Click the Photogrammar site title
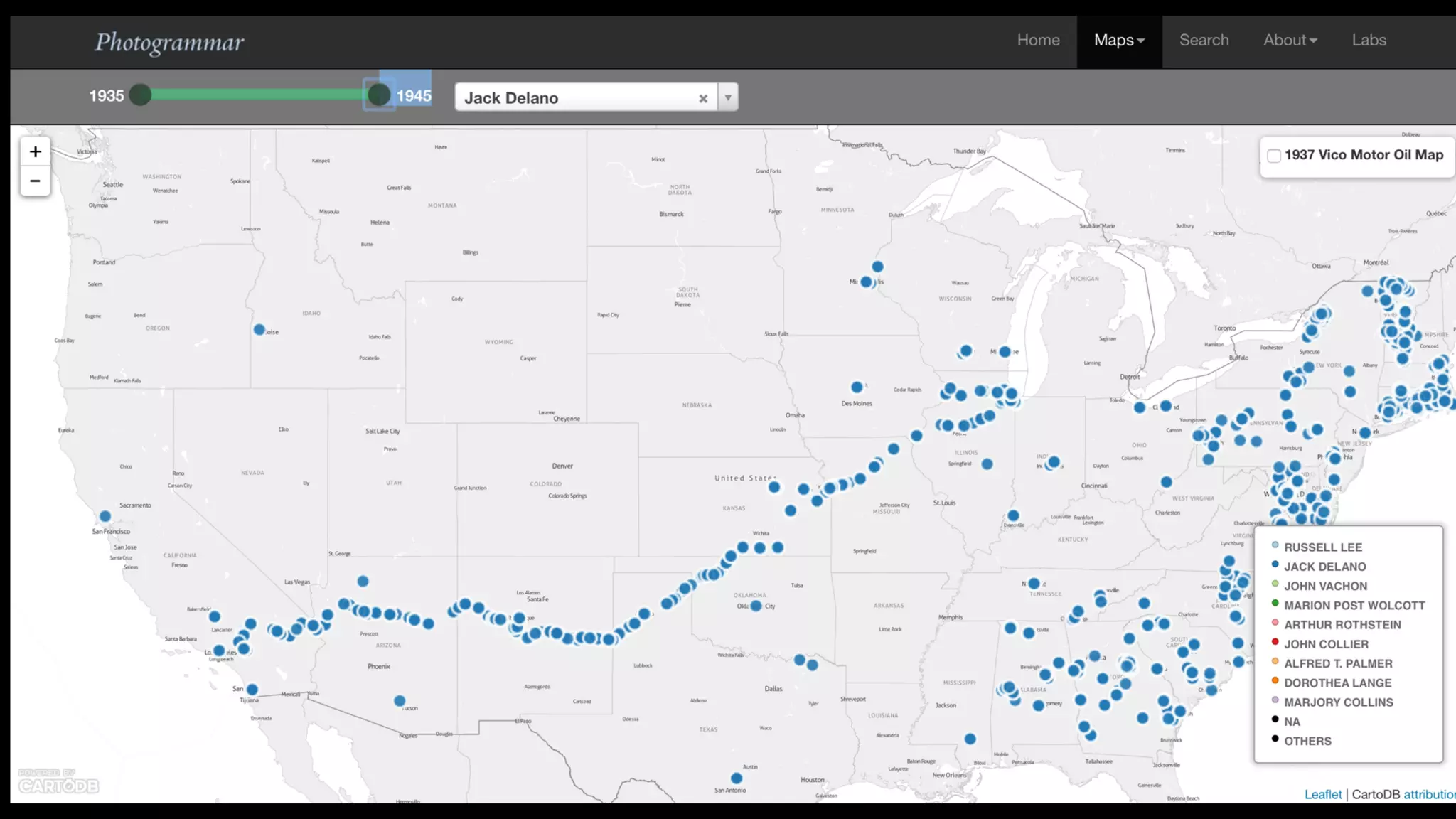This screenshot has height=819, width=1456. 170,43
